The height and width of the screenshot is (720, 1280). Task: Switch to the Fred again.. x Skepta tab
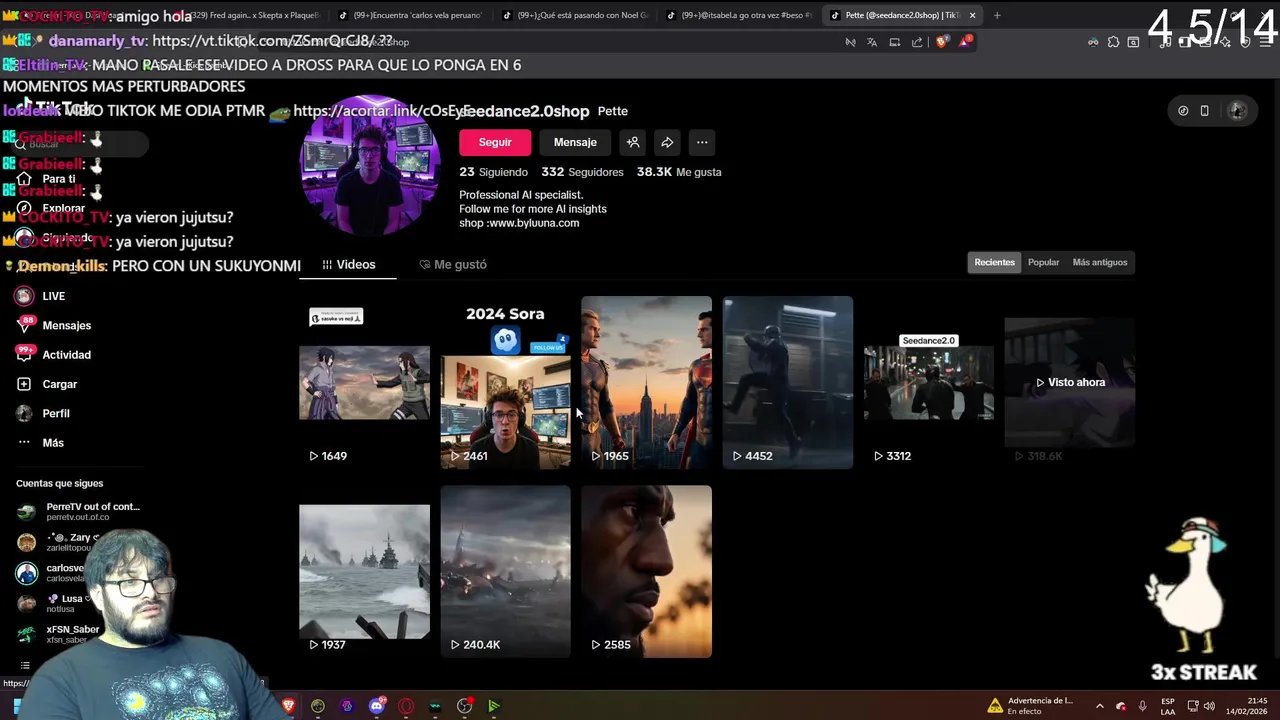pyautogui.click(x=250, y=15)
